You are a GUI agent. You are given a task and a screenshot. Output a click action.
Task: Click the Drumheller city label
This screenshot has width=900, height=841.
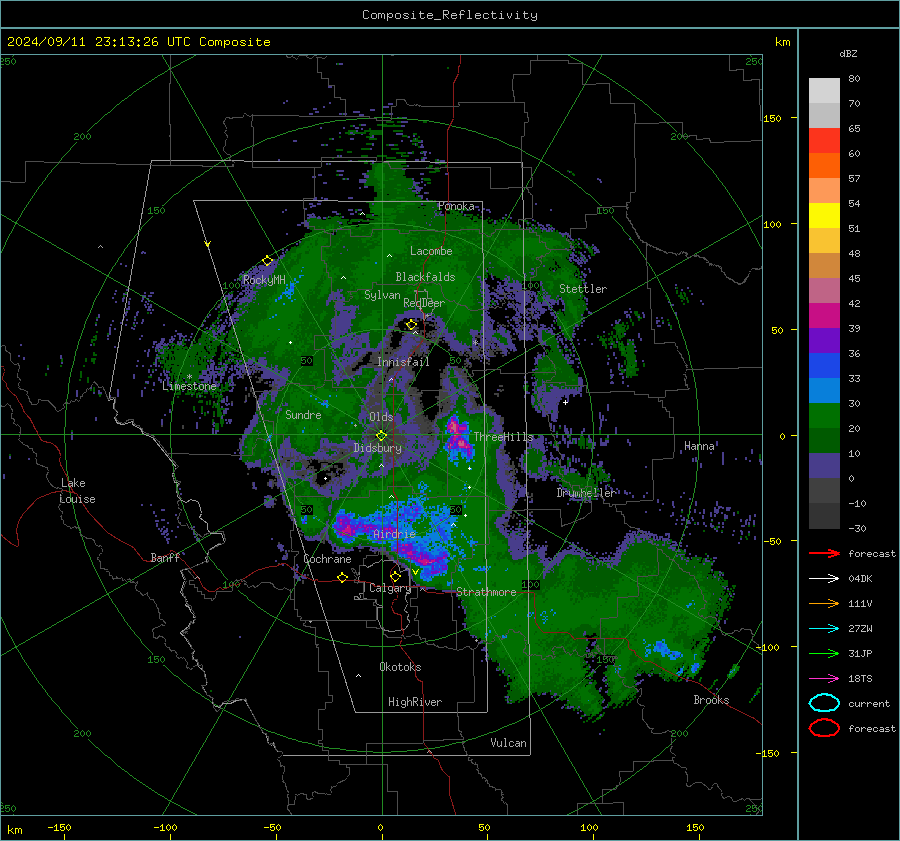586,493
